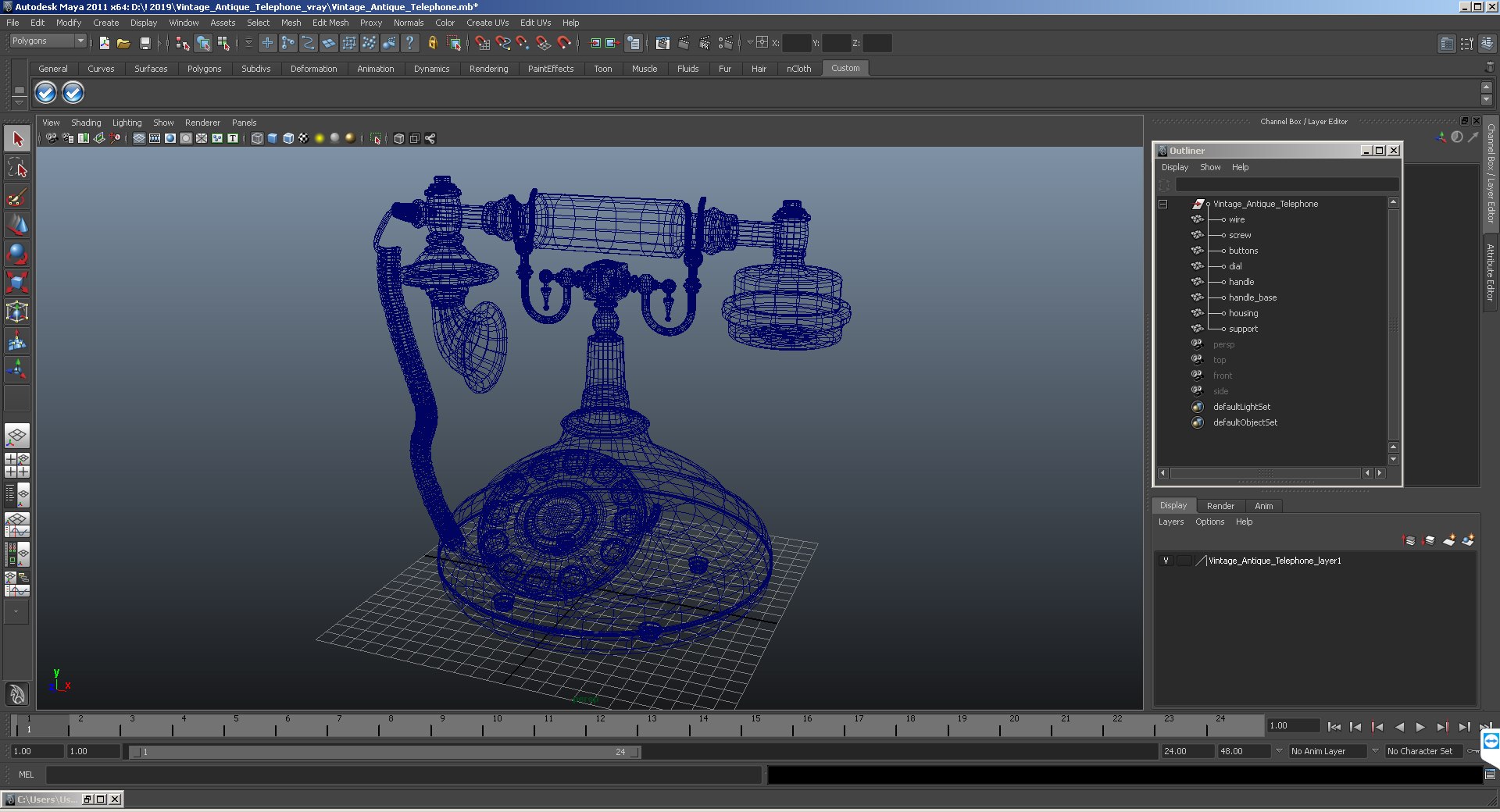Open the Edit Mesh menu
The image size is (1500, 812).
point(330,23)
